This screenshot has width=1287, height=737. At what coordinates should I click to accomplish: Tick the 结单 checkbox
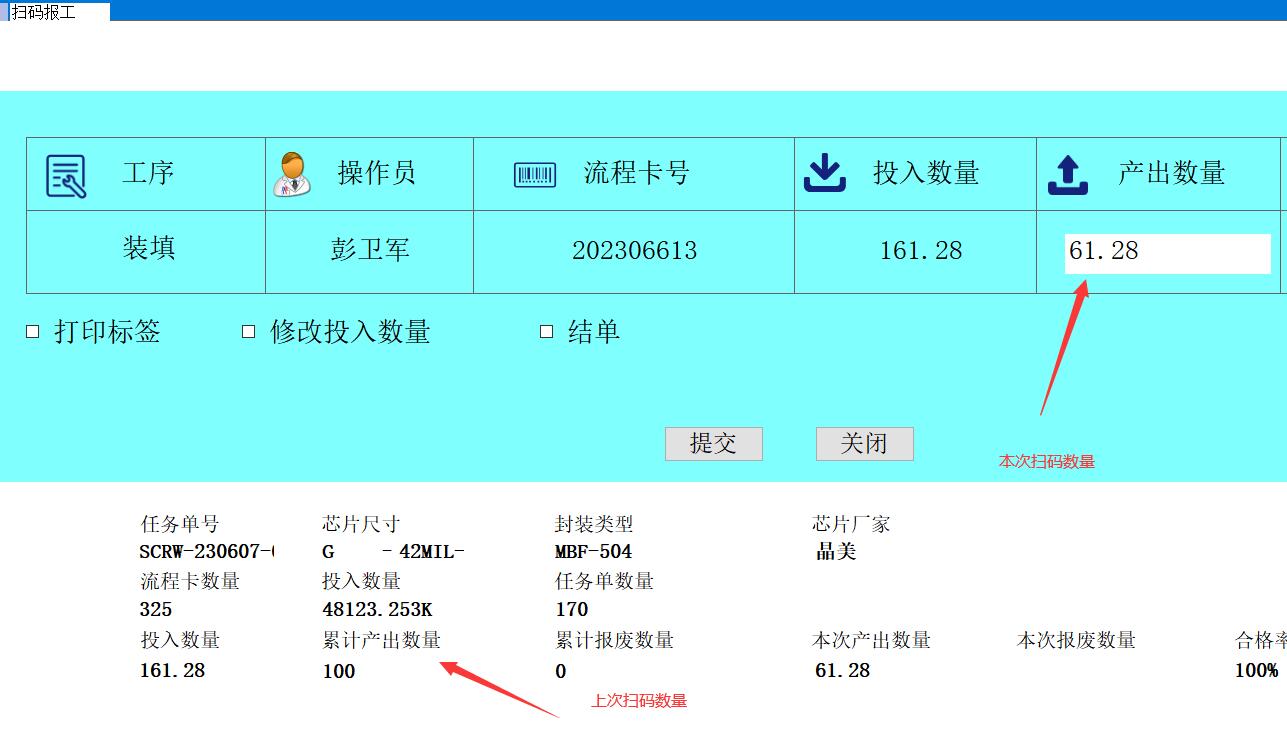pyautogui.click(x=547, y=332)
